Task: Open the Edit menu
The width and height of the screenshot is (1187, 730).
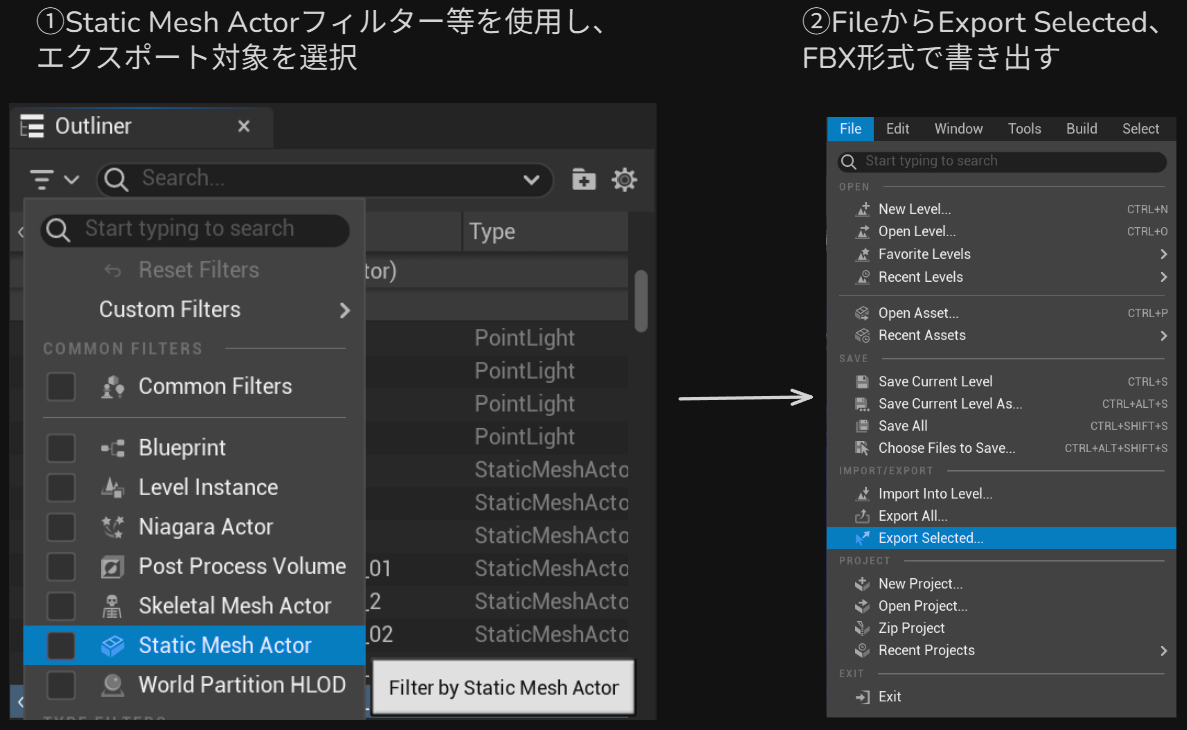Action: (897, 129)
